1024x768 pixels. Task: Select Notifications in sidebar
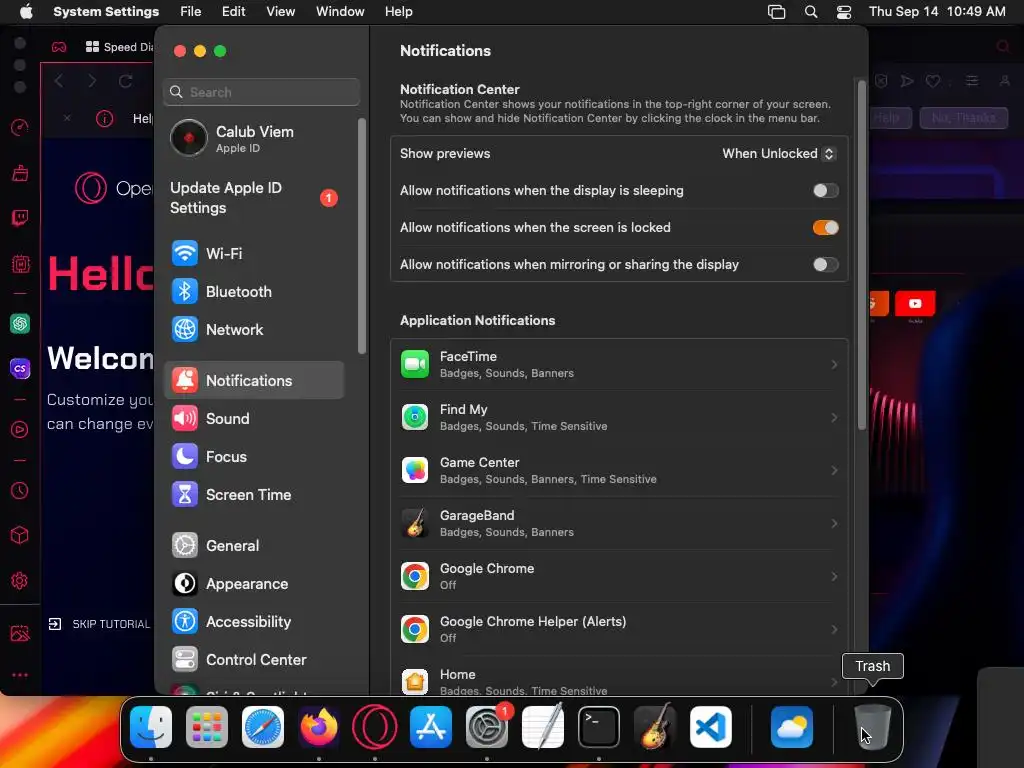coord(253,380)
